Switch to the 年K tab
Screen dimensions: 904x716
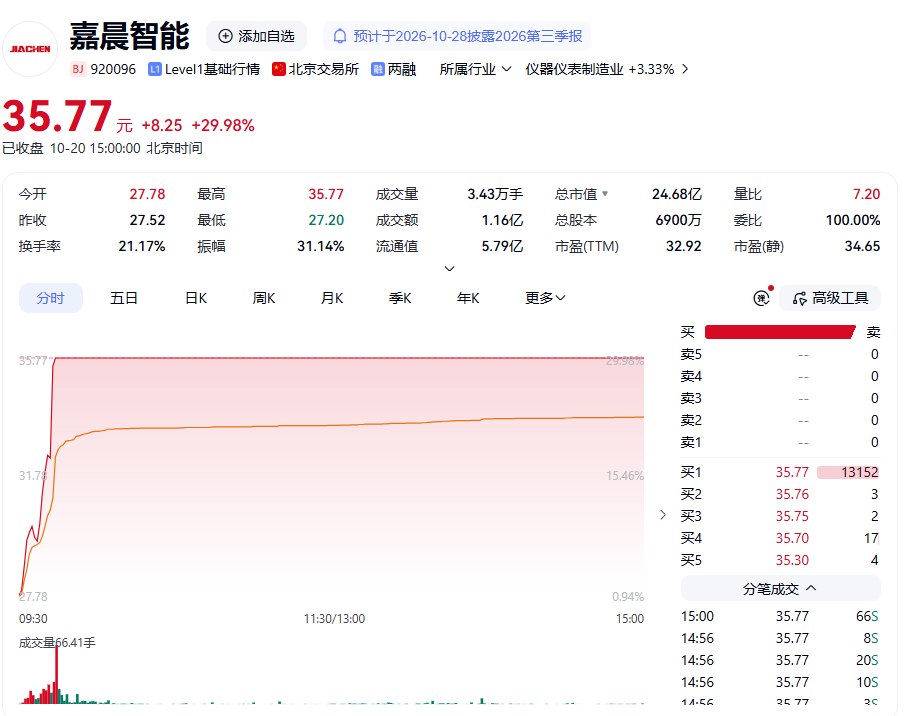click(468, 298)
